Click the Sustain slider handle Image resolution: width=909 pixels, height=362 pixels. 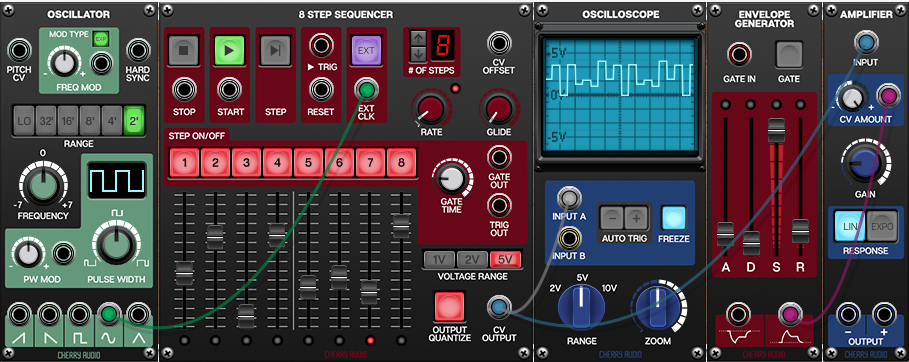pyautogui.click(x=776, y=131)
